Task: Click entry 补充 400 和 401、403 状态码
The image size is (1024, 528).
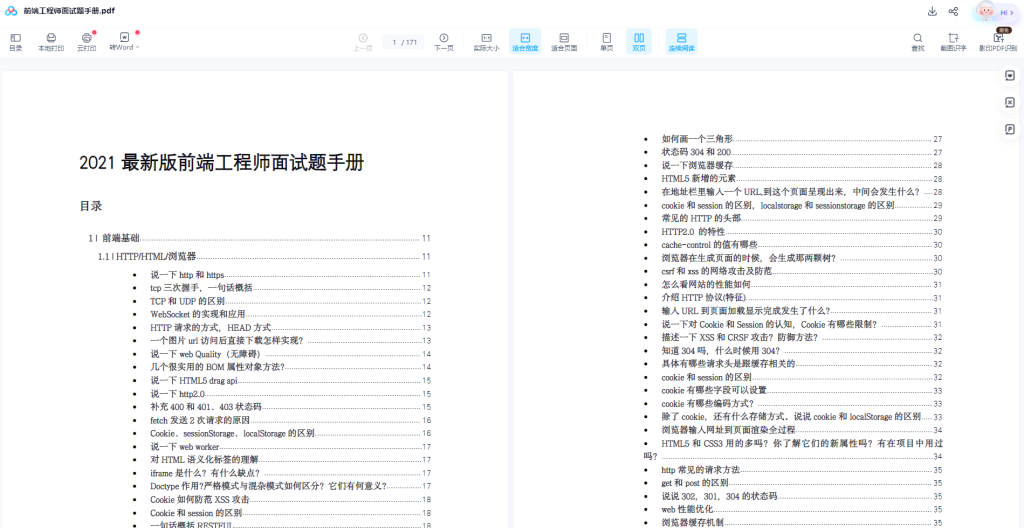Action: [x=290, y=407]
